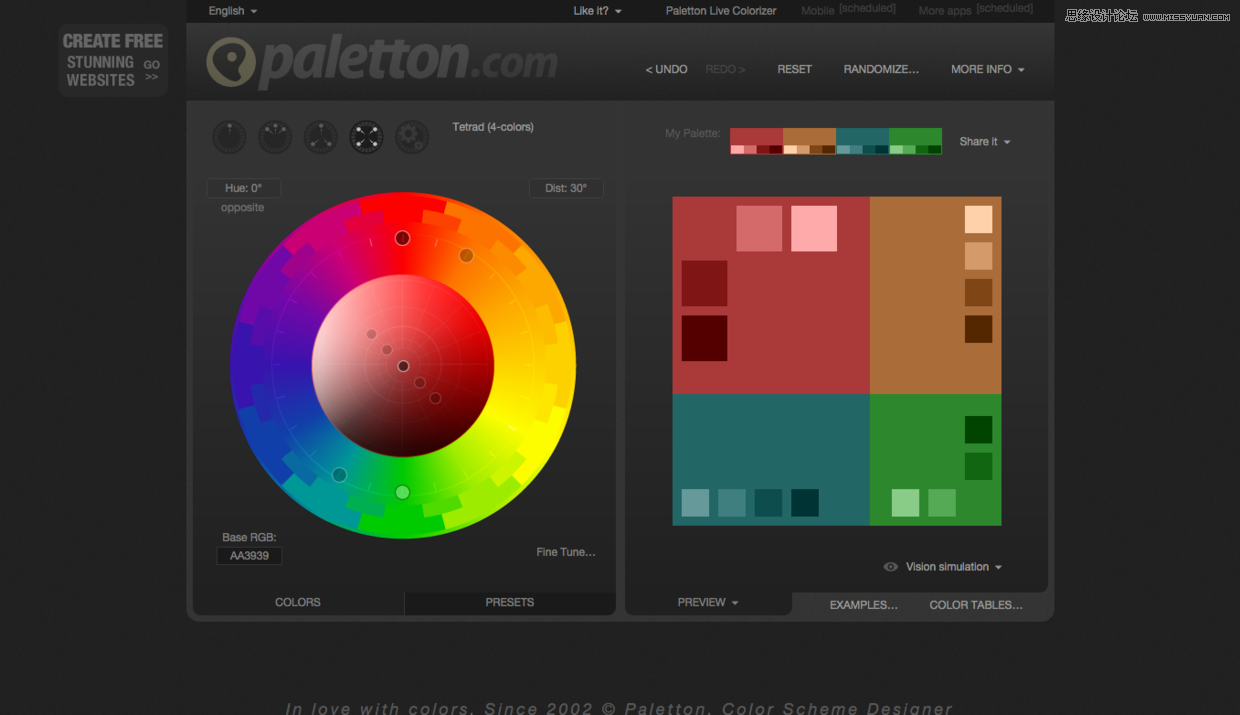This screenshot has width=1240, height=715.
Task: Click the eye icon beside Vision simulation
Action: pyautogui.click(x=890, y=567)
